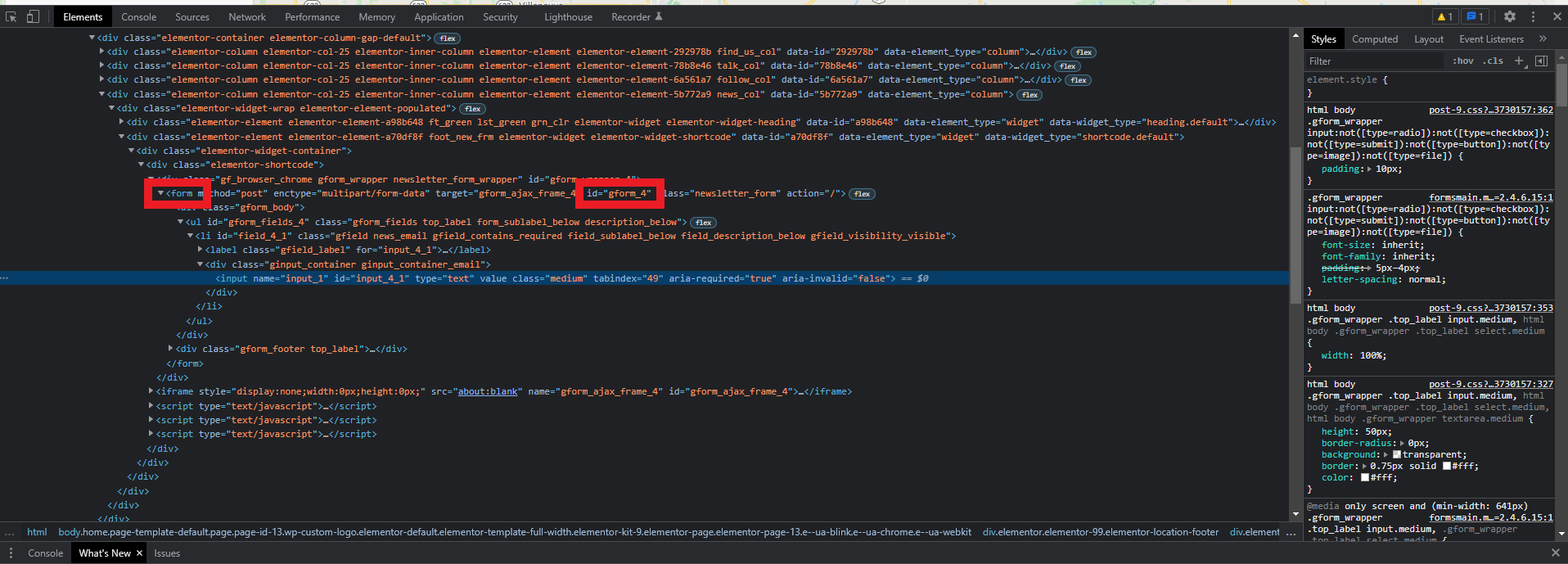Activate the inspect element picker tool

coord(11,16)
